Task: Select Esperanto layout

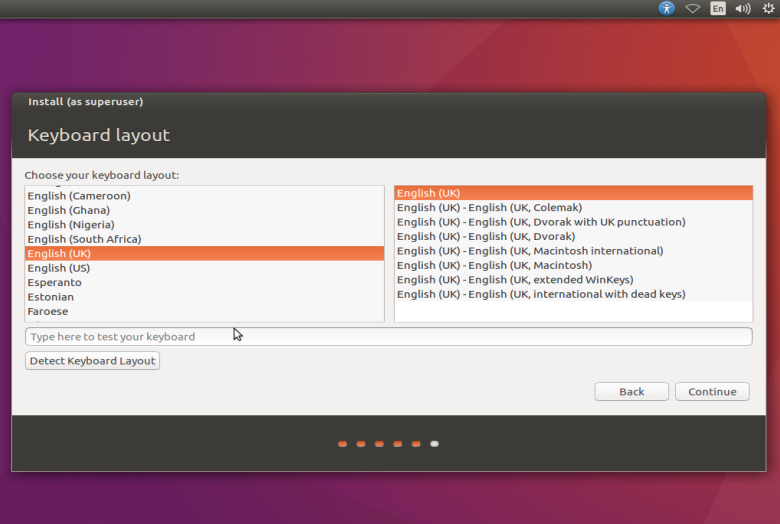Action: 204,282
